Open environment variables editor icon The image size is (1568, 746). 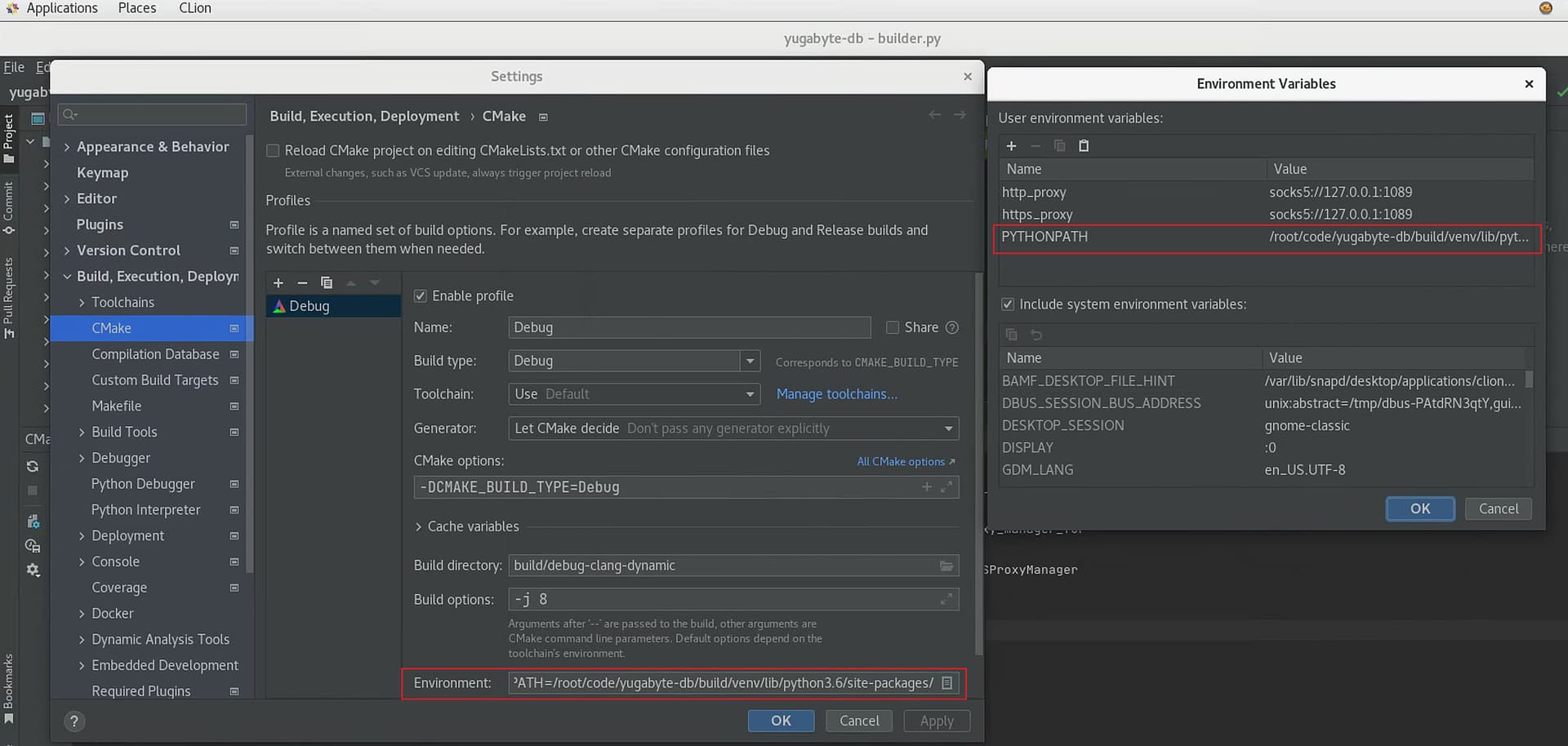click(x=947, y=683)
